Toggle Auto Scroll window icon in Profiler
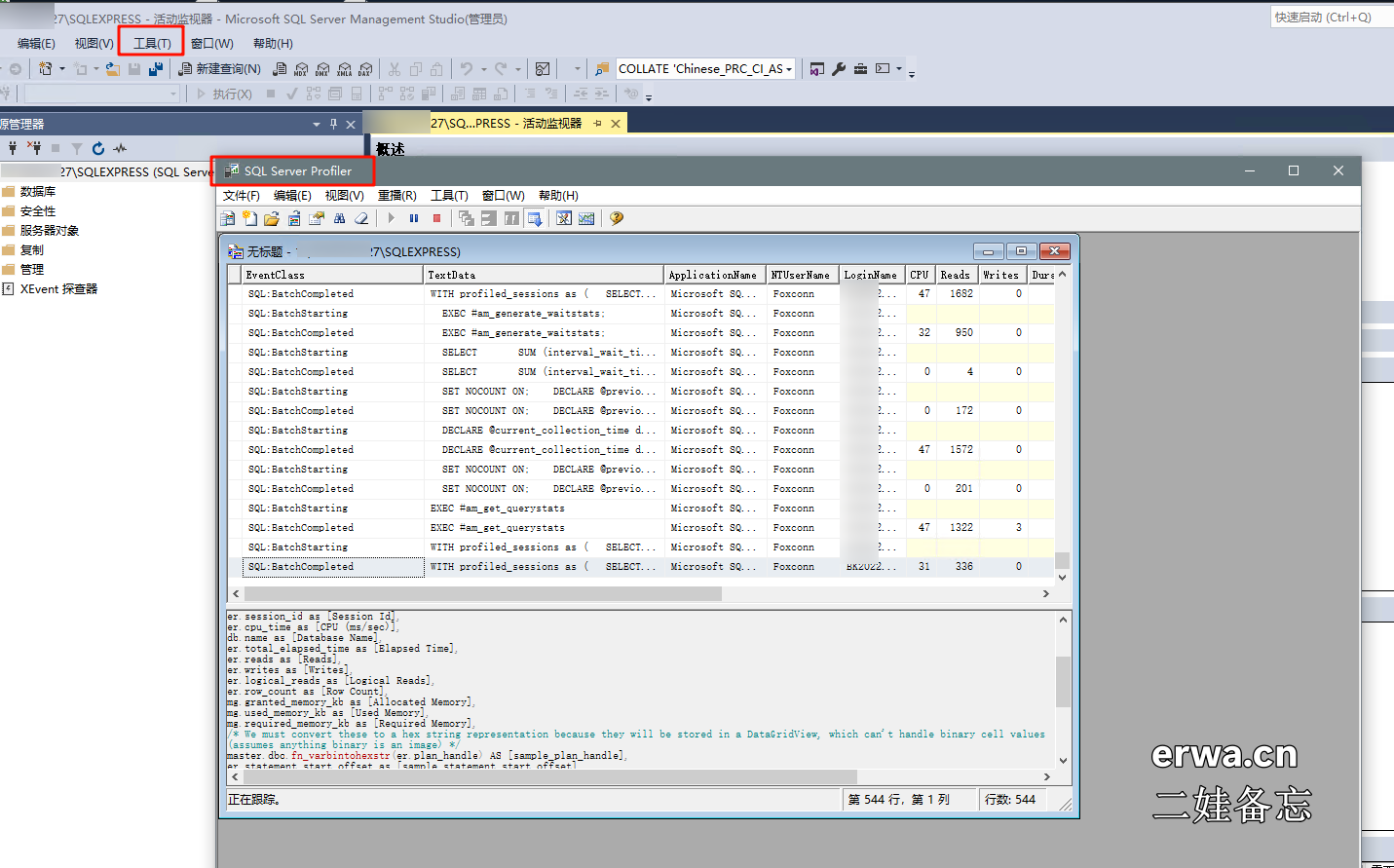This screenshot has width=1394, height=868. (x=535, y=218)
